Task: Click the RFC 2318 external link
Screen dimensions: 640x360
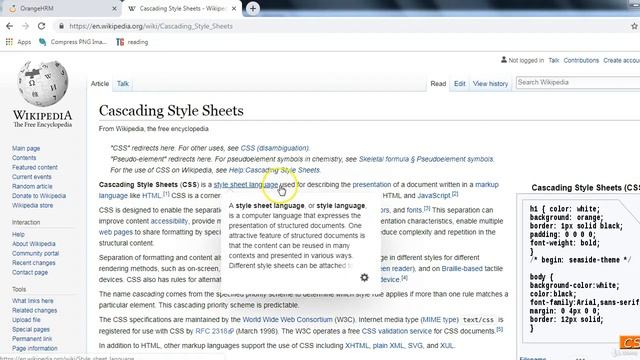Action: (214, 331)
